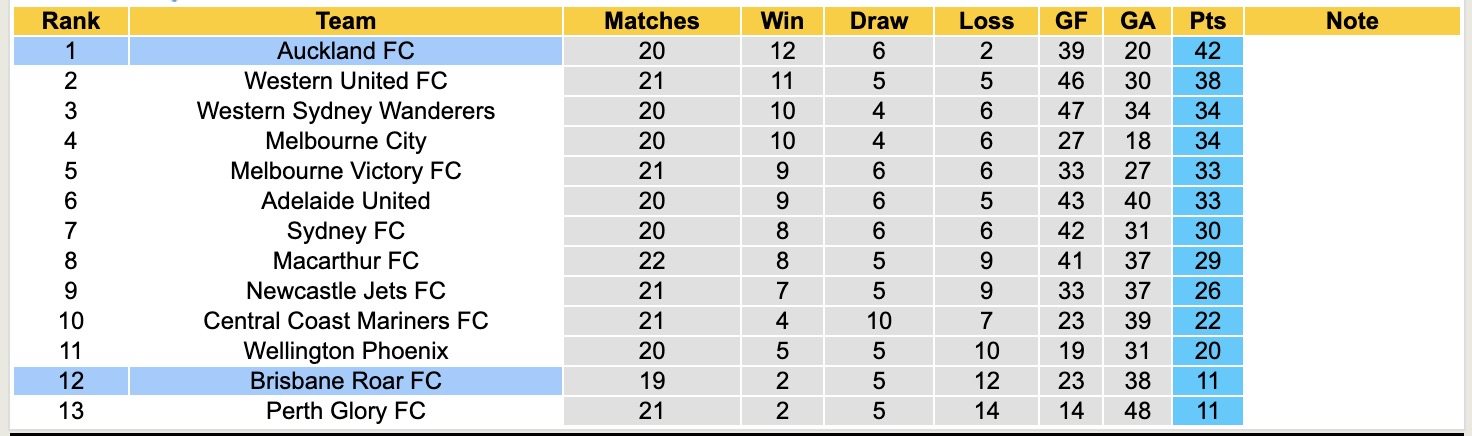Select Wellington Phoenix team name
The image size is (1472, 436).
pos(345,351)
